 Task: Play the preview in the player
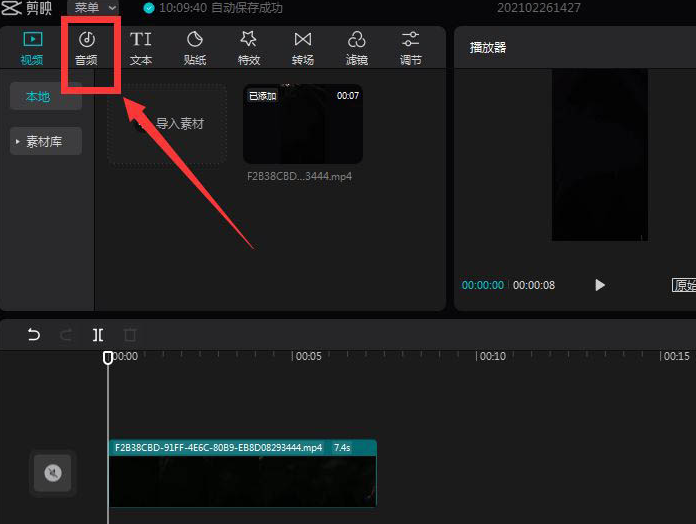[x=600, y=285]
